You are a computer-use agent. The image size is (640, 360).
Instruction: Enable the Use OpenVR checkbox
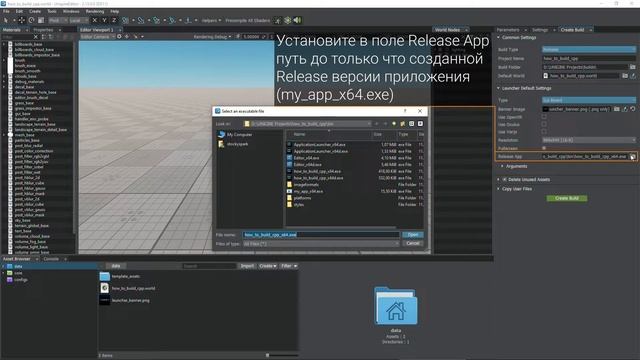pos(544,117)
